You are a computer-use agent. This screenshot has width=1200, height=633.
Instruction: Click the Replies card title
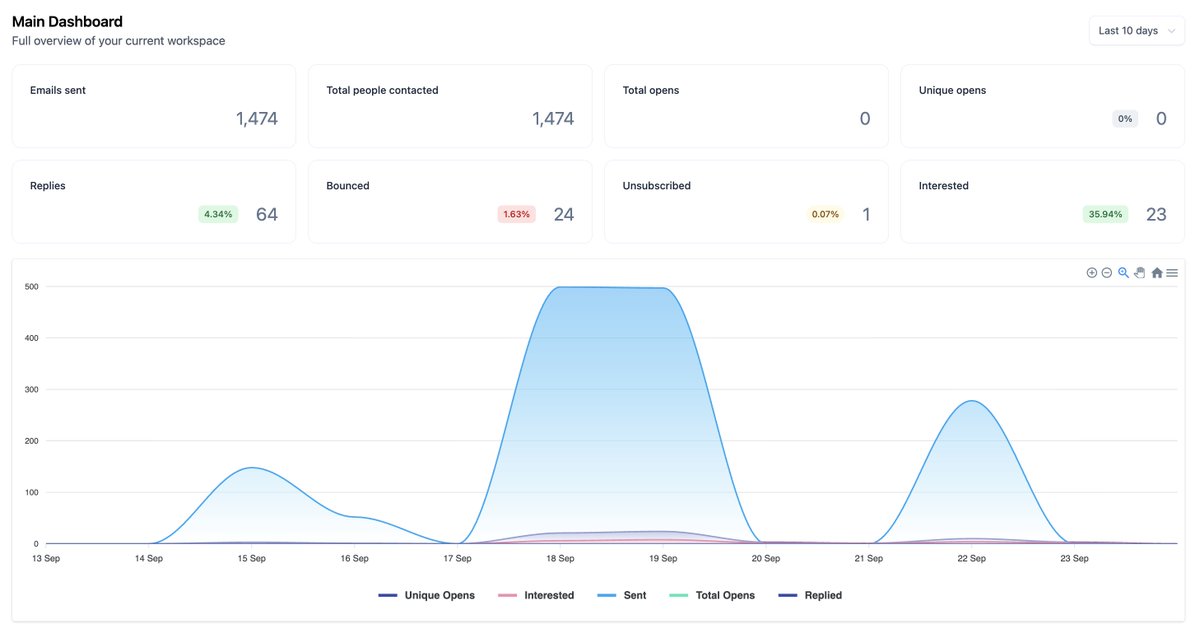click(x=48, y=186)
